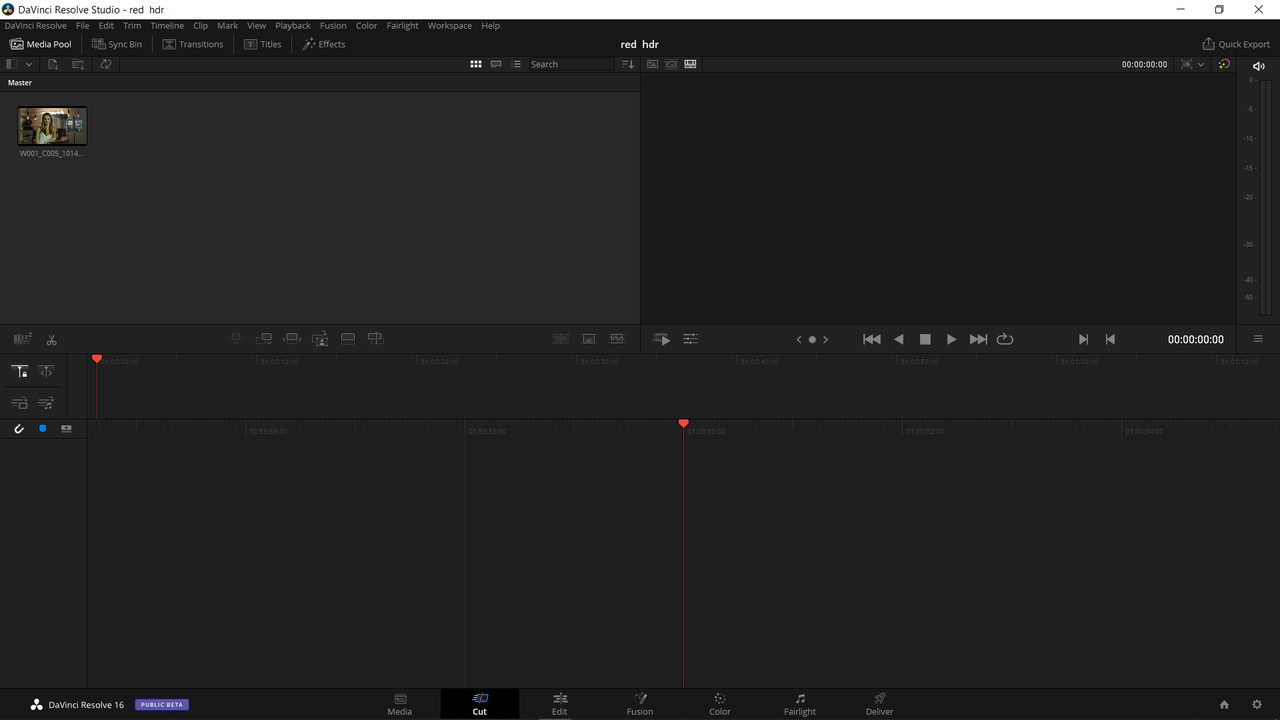The width and height of the screenshot is (1280, 720).
Task: Select the Split Clip scissors tool
Action: (51, 340)
